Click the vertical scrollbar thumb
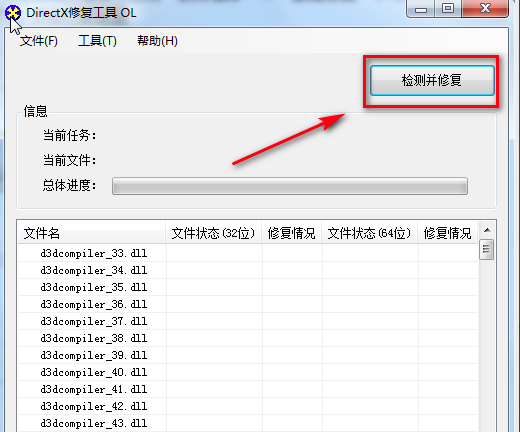The height and width of the screenshot is (432, 520). [x=487, y=249]
